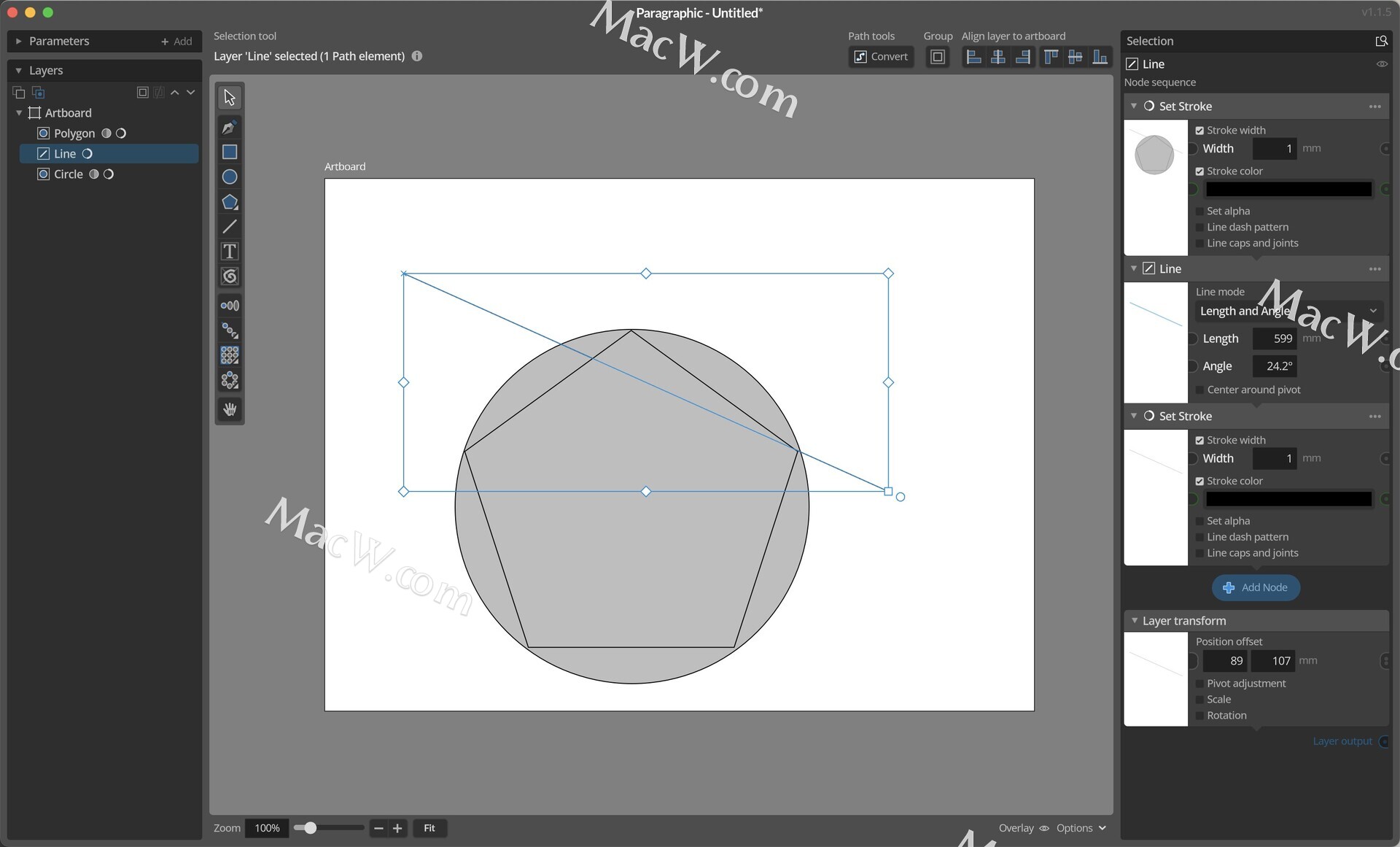The width and height of the screenshot is (1400, 847).
Task: Enable the Rotation checkbox in Layer transform
Action: point(1199,716)
